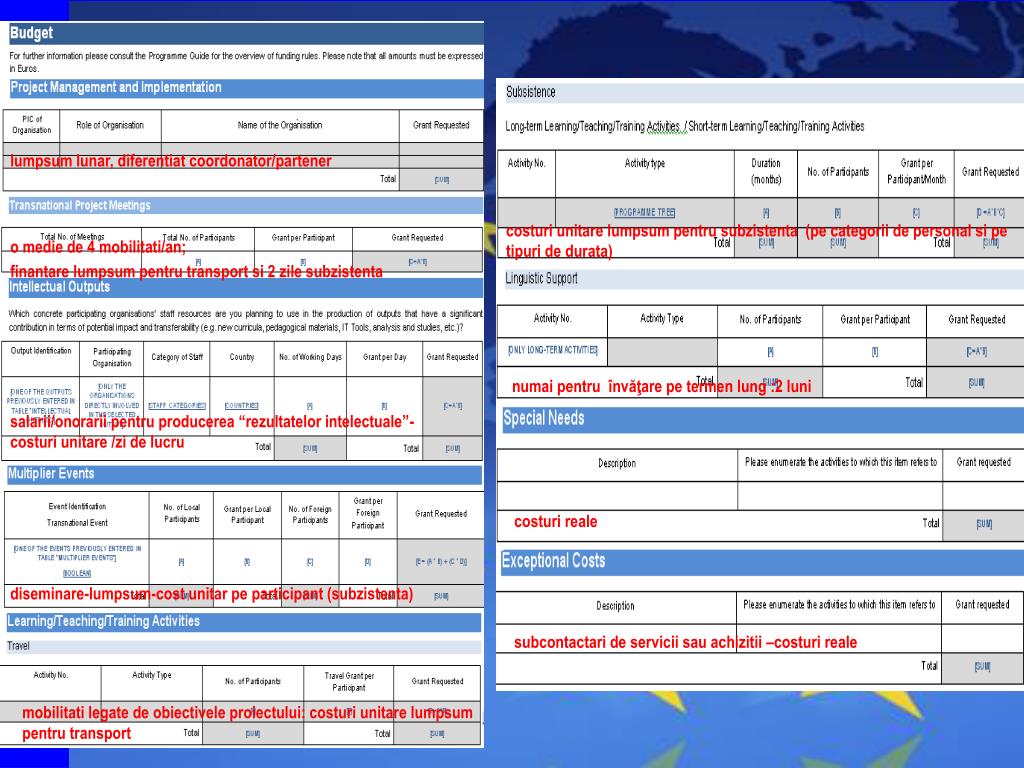Select the standalone red note "costuri reale"
Image resolution: width=1024 pixels, height=768 pixels.
click(x=556, y=522)
